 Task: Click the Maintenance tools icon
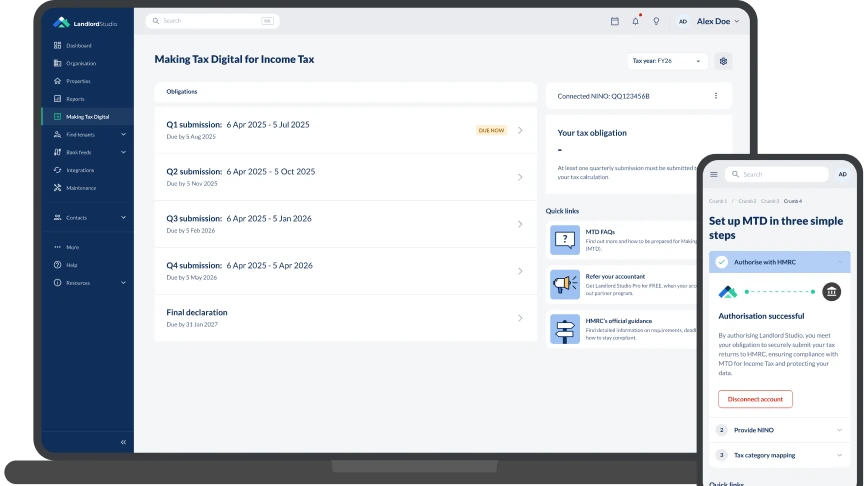(57, 188)
